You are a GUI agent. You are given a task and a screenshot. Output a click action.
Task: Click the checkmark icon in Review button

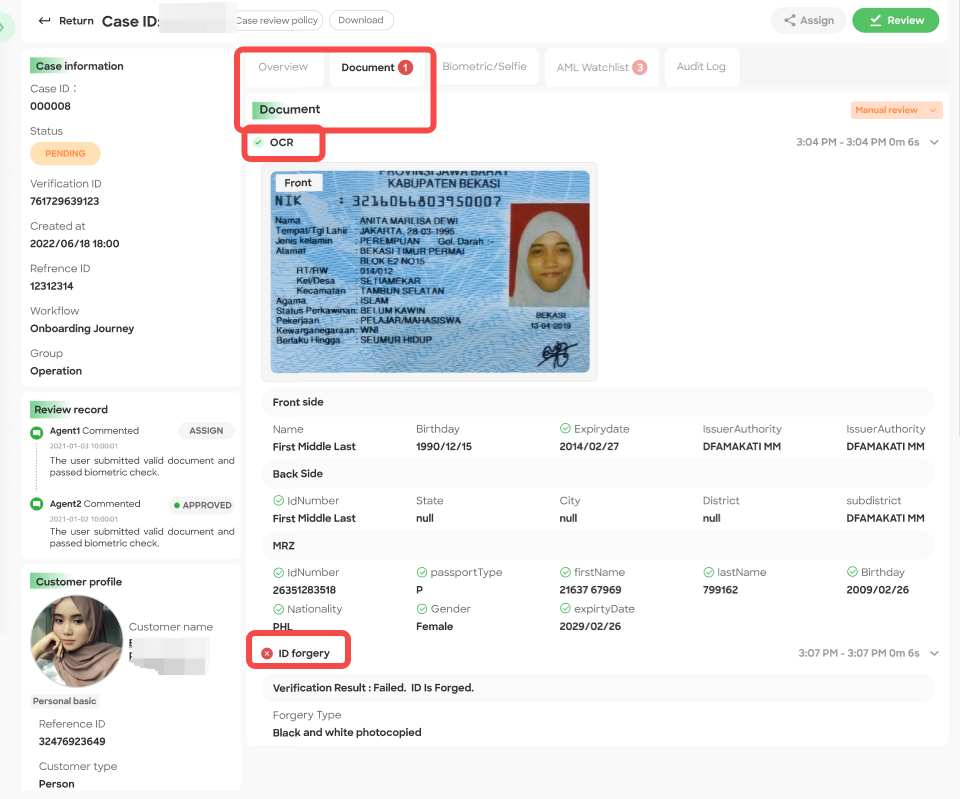(x=876, y=20)
